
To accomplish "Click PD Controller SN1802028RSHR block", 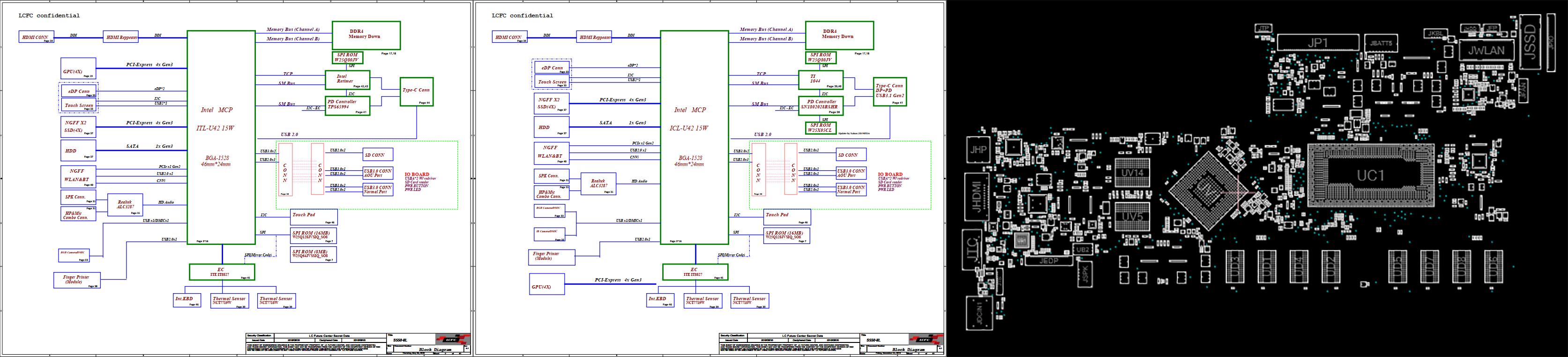I will (x=821, y=106).
